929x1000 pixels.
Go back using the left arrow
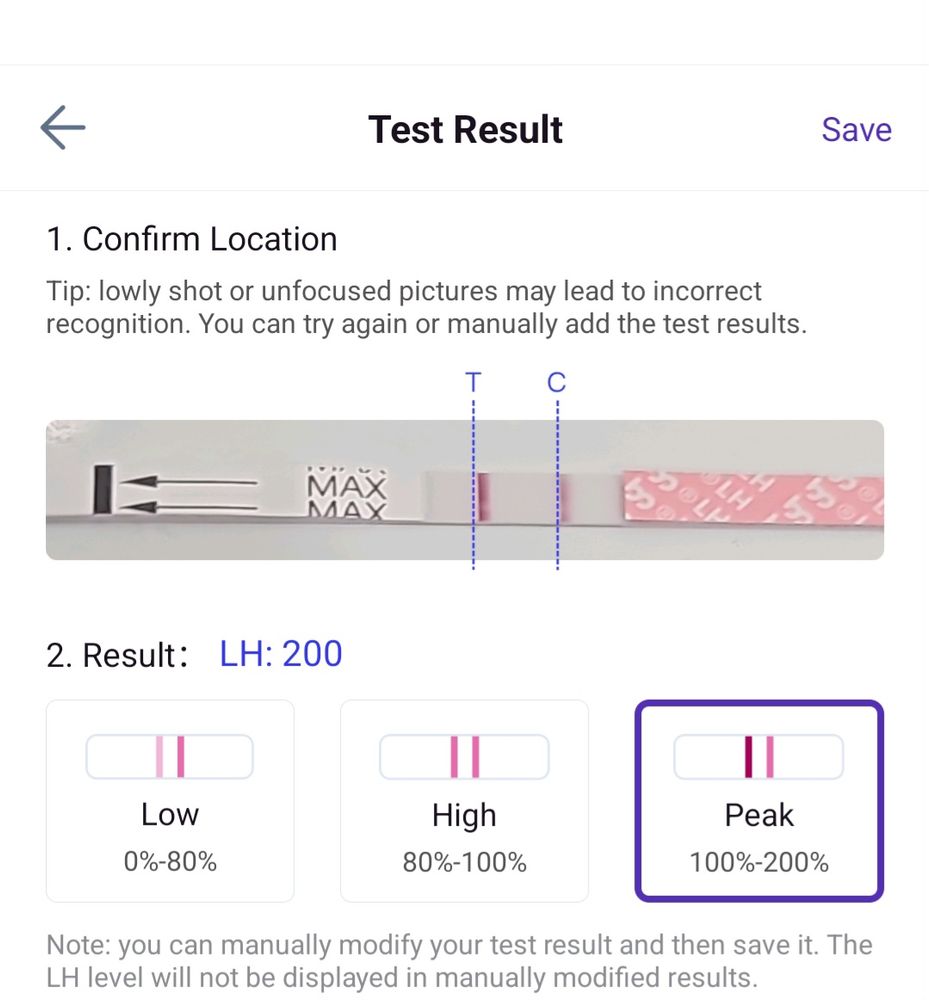[x=63, y=129]
